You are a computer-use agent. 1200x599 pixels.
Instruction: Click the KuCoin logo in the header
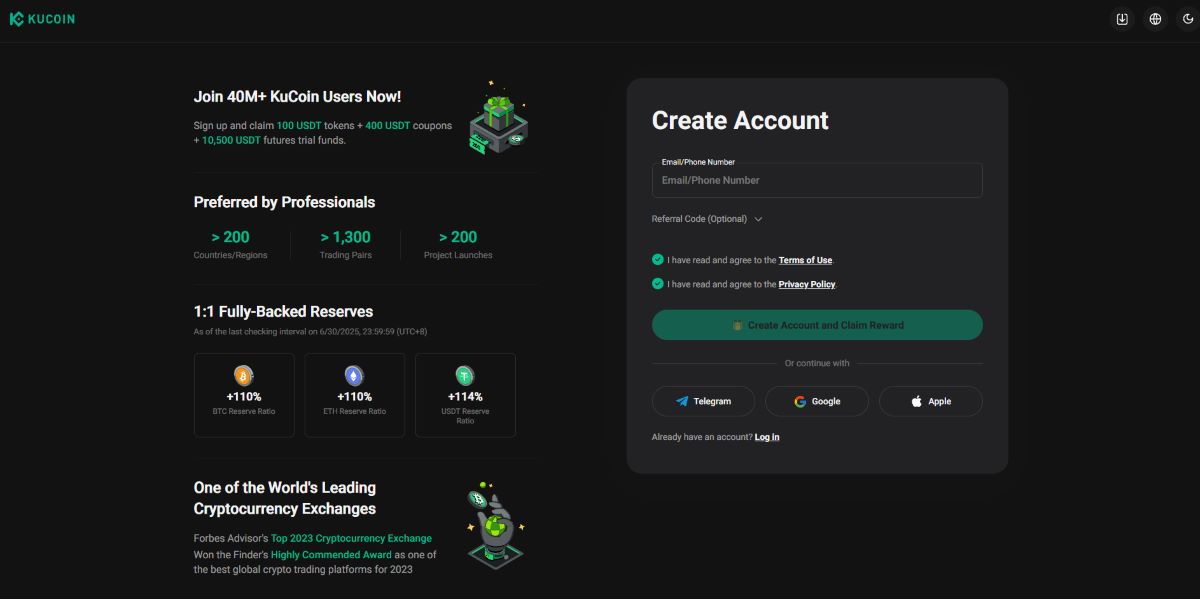point(42,19)
